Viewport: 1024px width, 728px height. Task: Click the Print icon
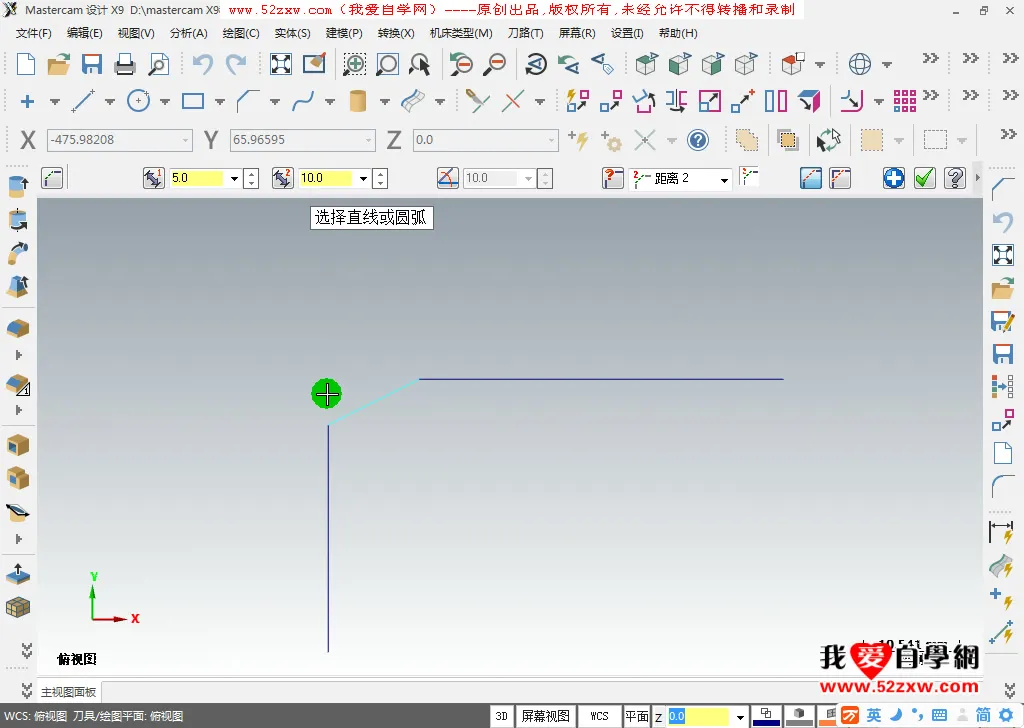point(125,65)
